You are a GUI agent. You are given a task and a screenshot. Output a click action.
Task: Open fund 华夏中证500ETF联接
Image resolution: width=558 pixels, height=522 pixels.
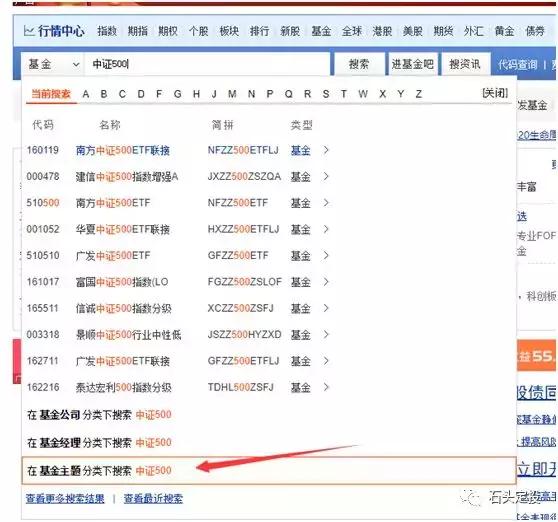[123, 230]
